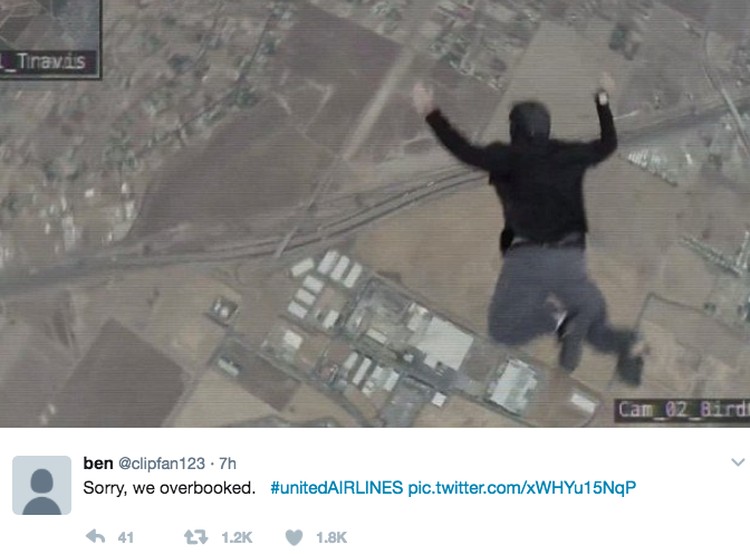Click the Cam_02_Bird overlay label
The height and width of the screenshot is (554, 750).
pos(682,410)
